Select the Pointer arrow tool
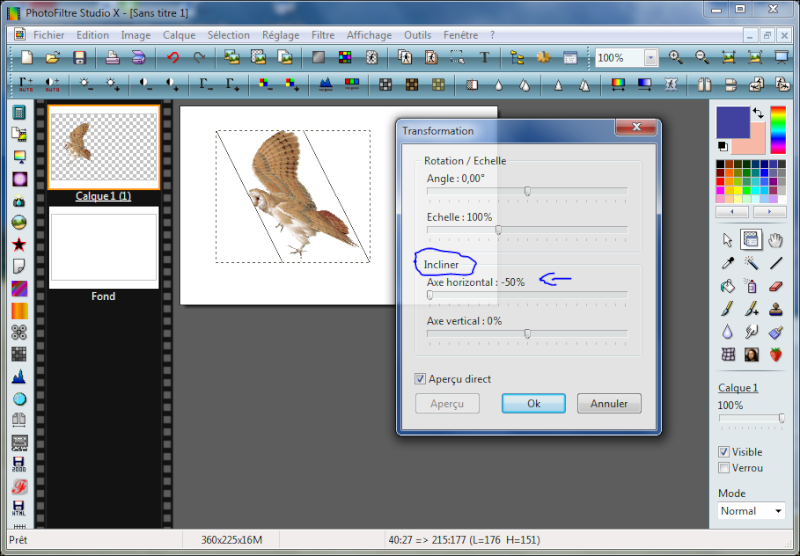Viewport: 800px width, 556px height. pyautogui.click(x=728, y=240)
